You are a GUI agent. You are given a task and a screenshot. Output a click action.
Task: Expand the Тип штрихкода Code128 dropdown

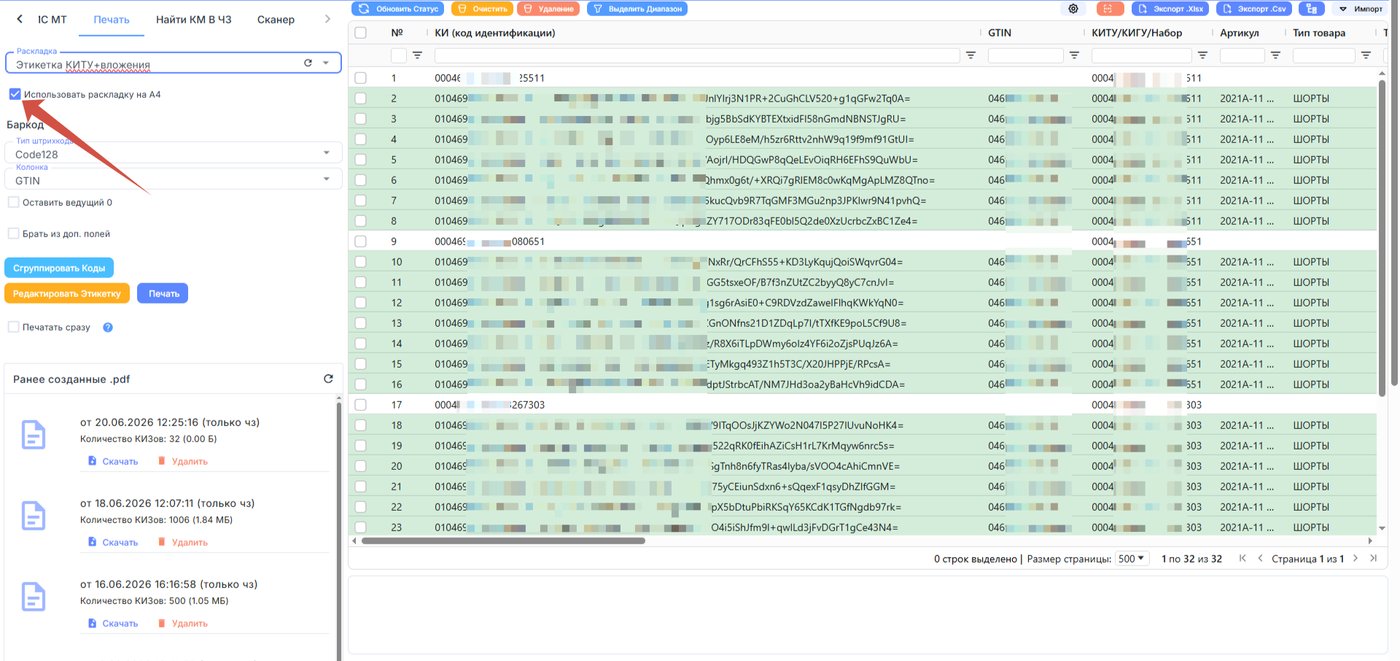click(x=173, y=153)
